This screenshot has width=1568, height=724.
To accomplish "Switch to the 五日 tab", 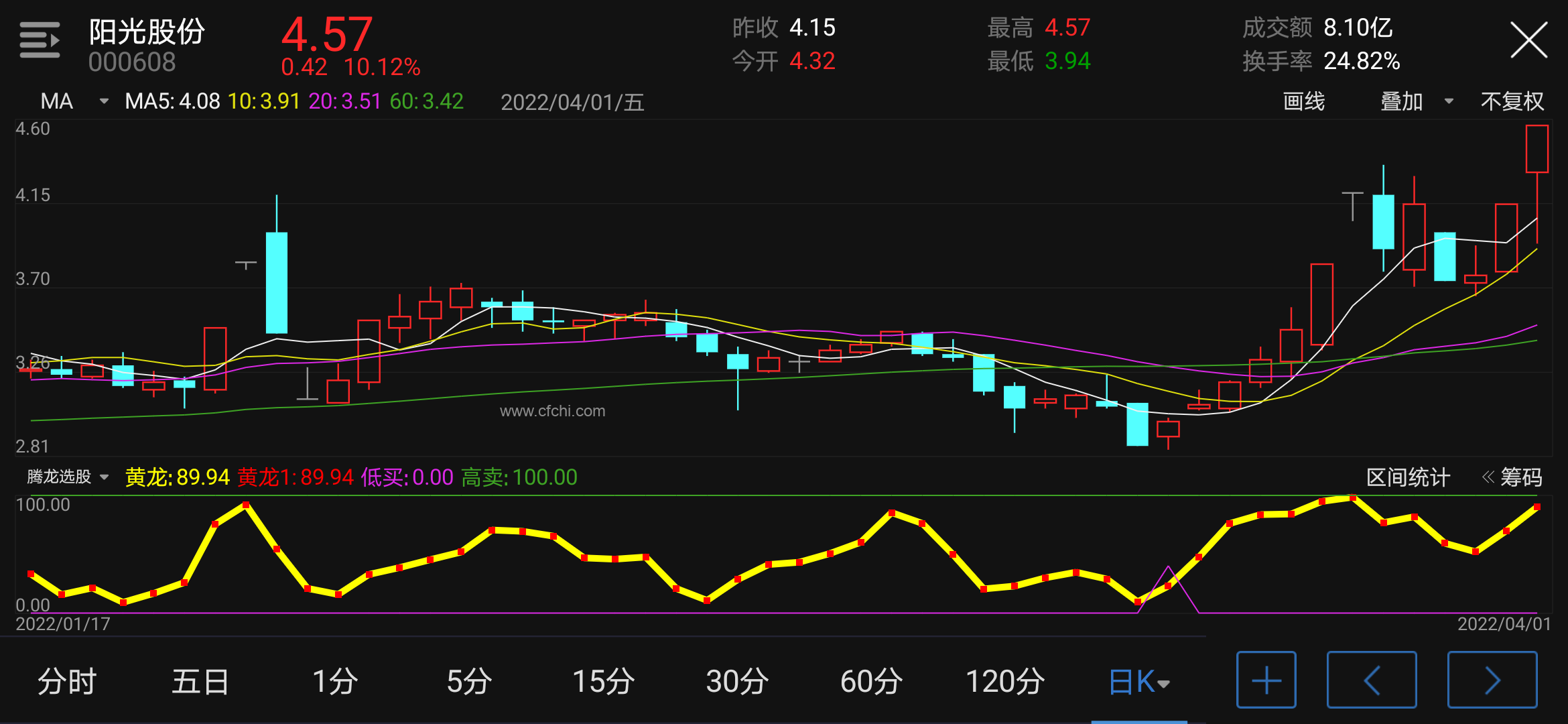I will click(200, 682).
